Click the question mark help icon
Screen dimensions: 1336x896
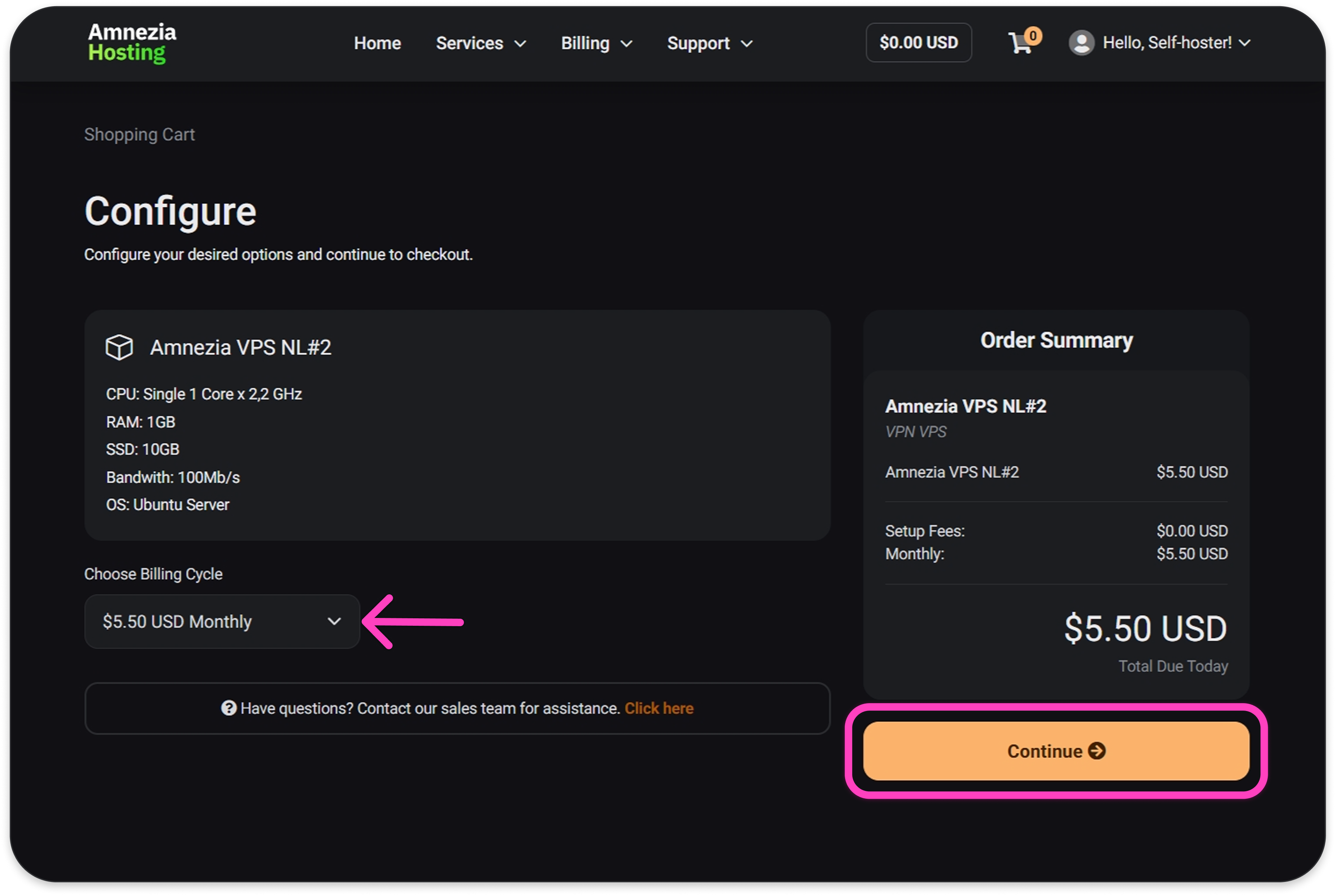click(228, 708)
